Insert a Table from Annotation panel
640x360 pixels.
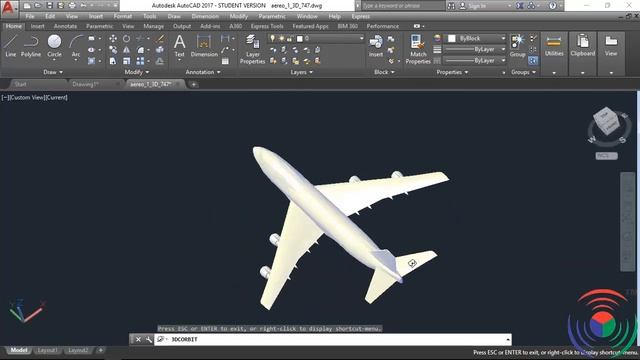pyautogui.click(x=225, y=61)
